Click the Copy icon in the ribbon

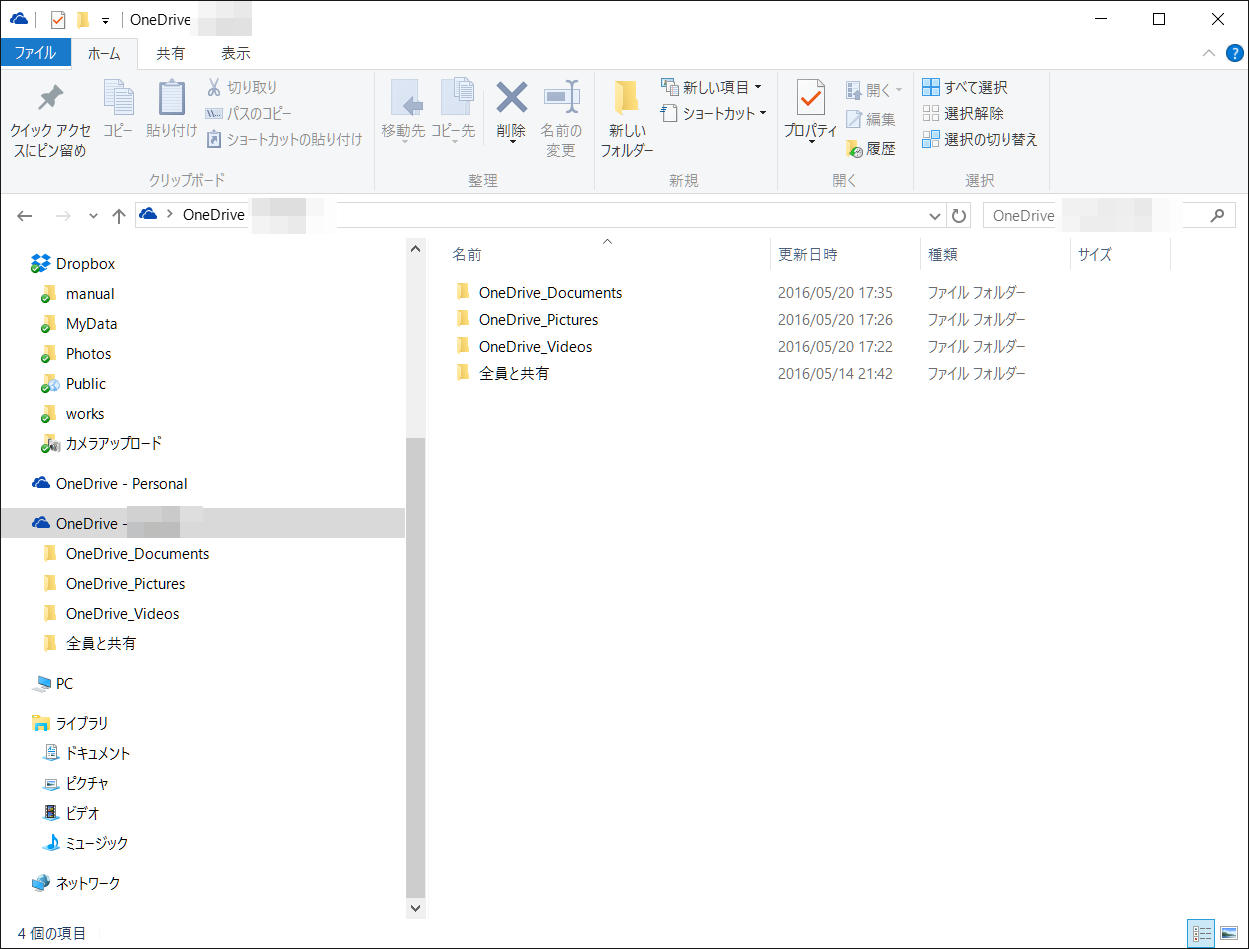point(118,99)
